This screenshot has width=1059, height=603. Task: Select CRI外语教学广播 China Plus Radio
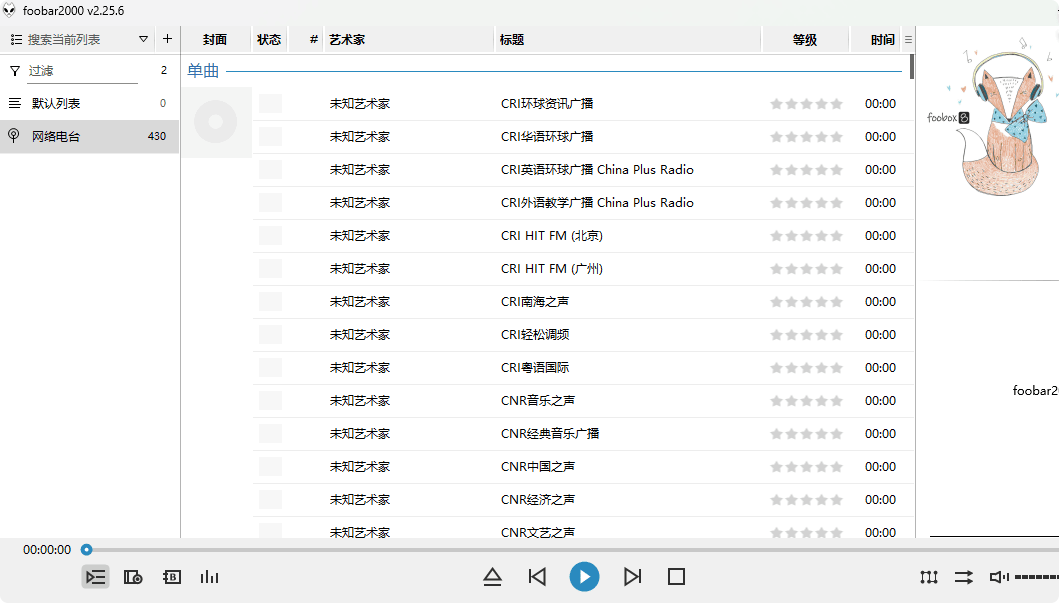click(x=584, y=203)
